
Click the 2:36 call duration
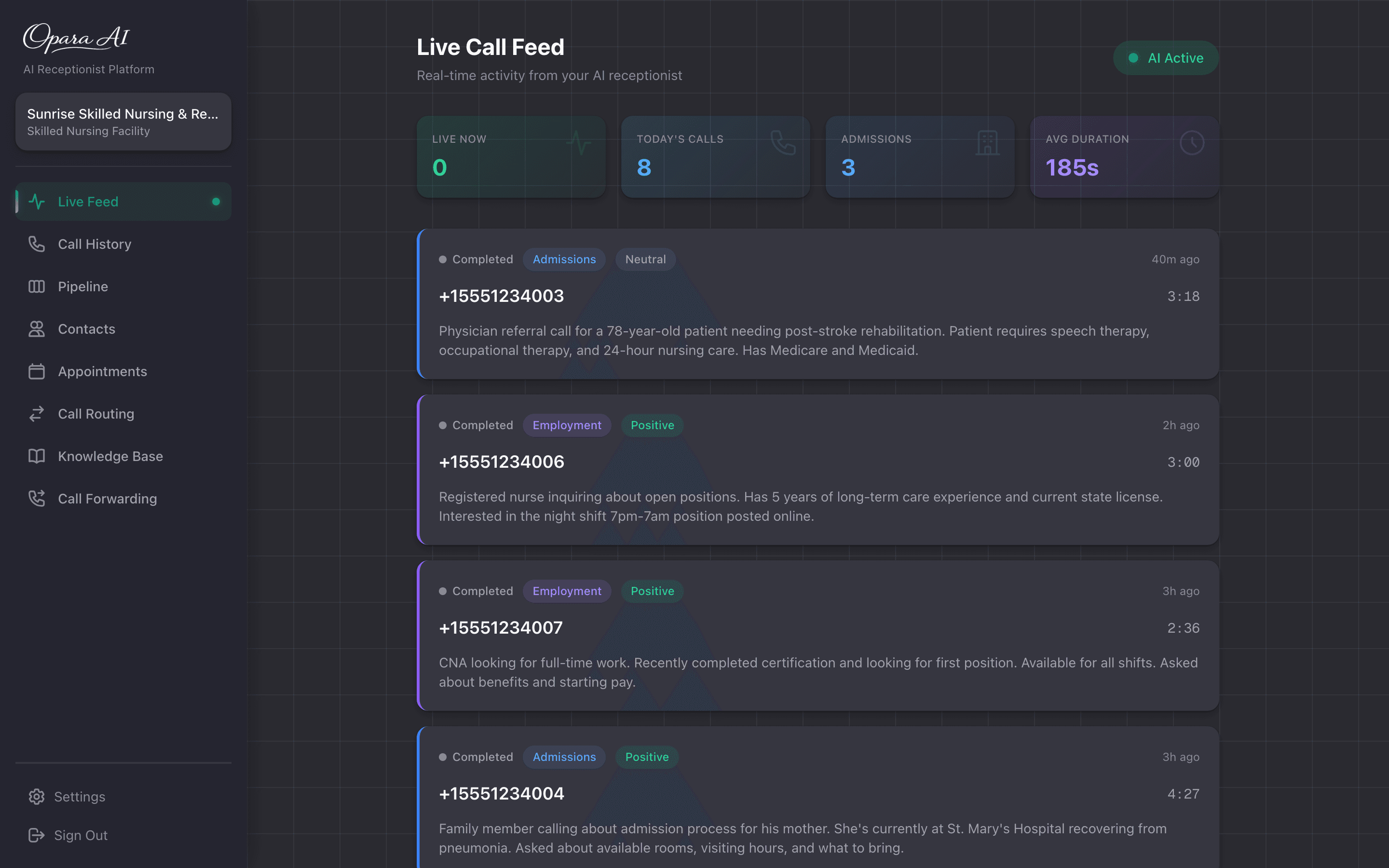pyautogui.click(x=1183, y=628)
